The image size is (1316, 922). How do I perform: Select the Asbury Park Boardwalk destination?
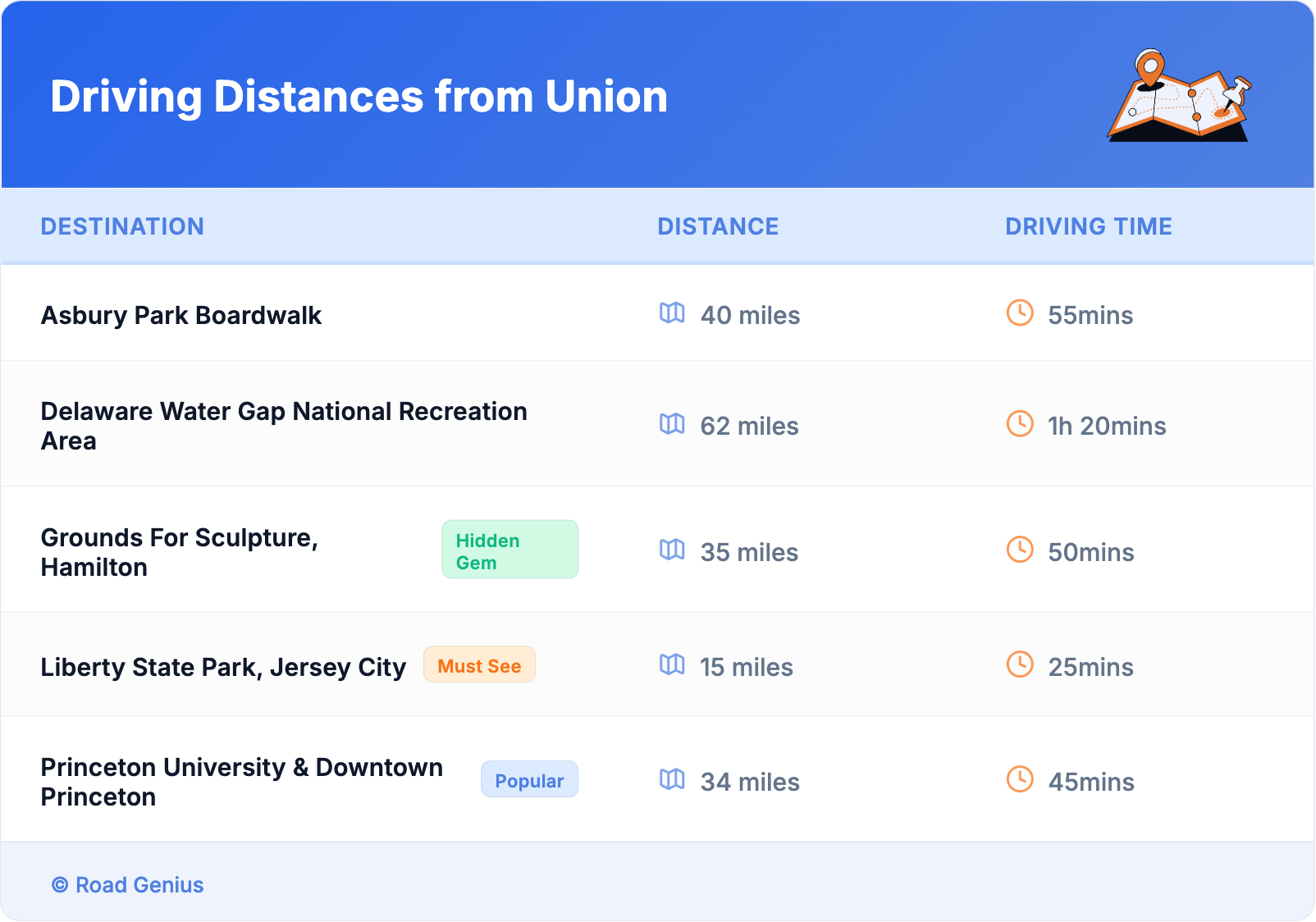click(181, 316)
